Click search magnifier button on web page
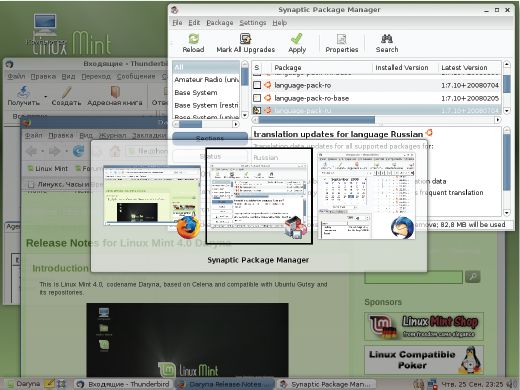Image resolution: width=520 pixels, height=390 pixels. 473,276
